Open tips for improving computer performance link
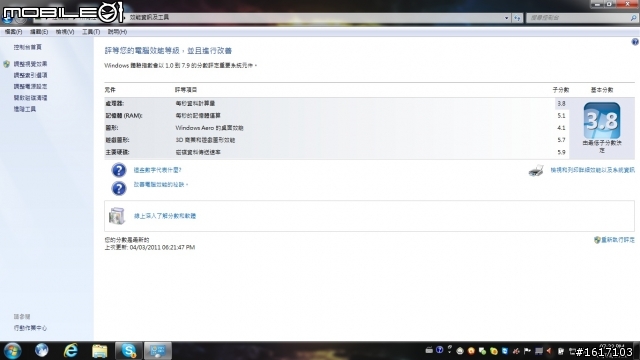Image resolution: width=640 pixels, height=360 pixels. point(160,185)
